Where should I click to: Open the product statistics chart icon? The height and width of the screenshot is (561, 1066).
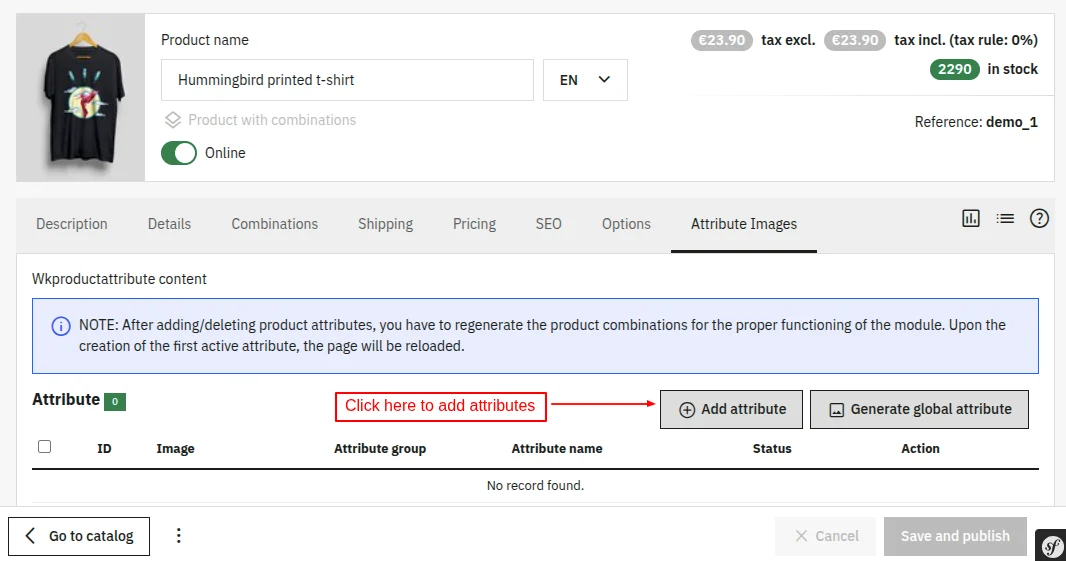pos(971,218)
